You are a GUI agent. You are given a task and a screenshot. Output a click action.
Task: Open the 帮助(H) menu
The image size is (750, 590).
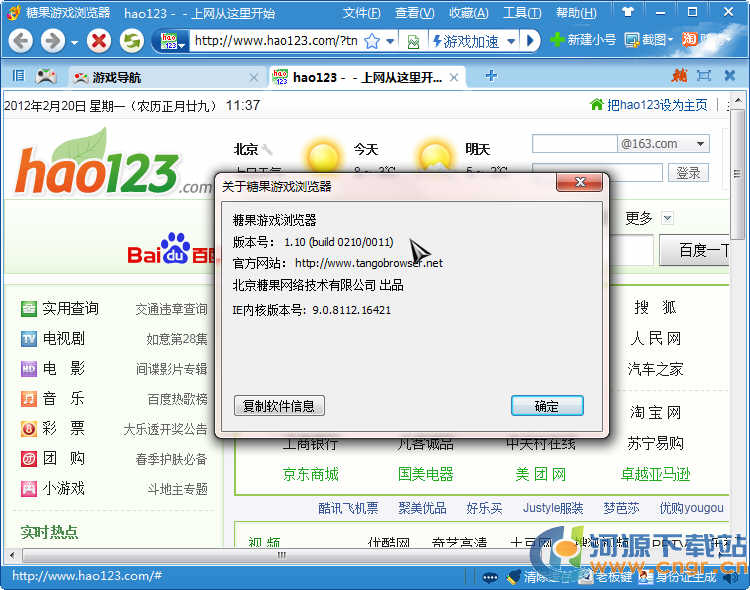click(576, 13)
